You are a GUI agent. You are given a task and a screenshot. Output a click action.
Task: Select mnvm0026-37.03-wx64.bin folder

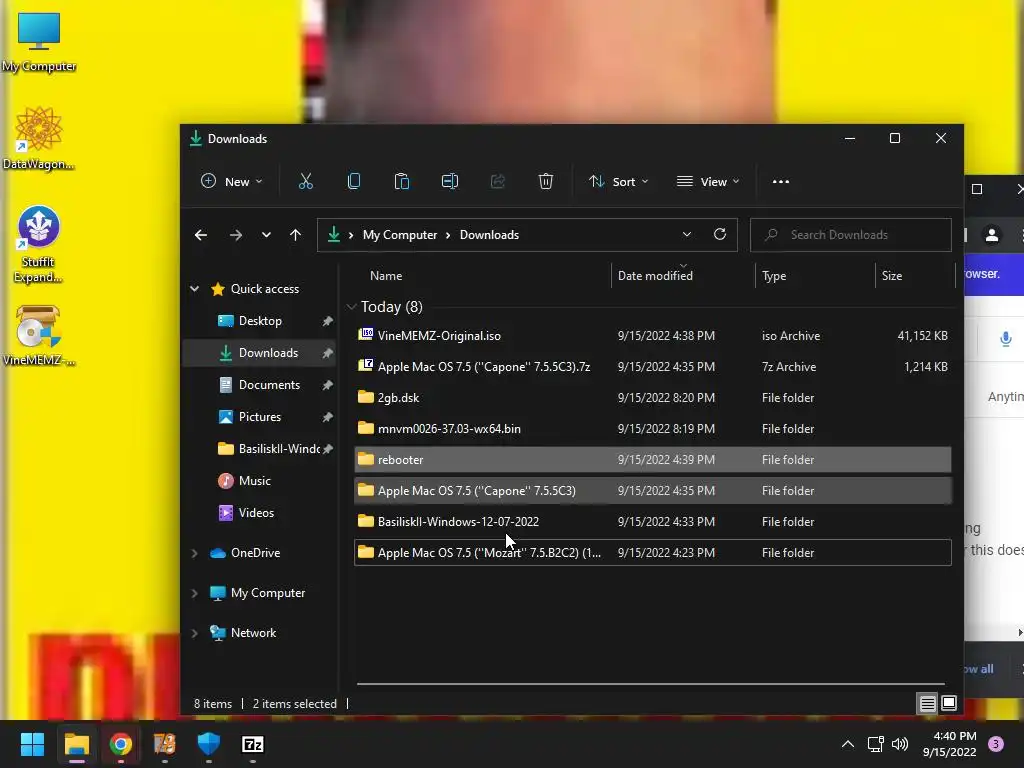(x=652, y=428)
